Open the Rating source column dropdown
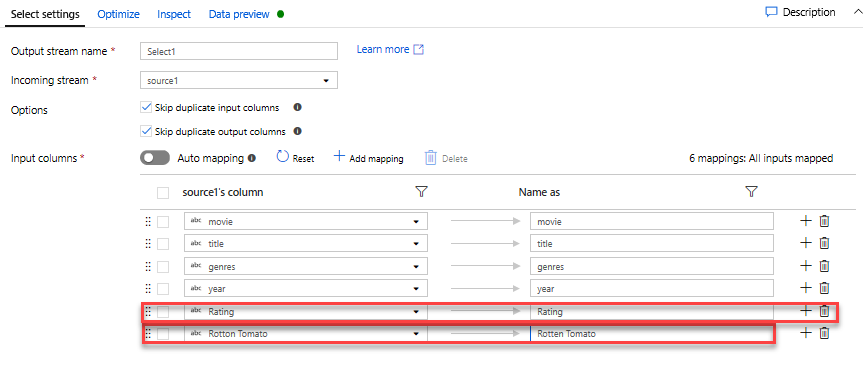The width and height of the screenshot is (863, 385). [306, 312]
